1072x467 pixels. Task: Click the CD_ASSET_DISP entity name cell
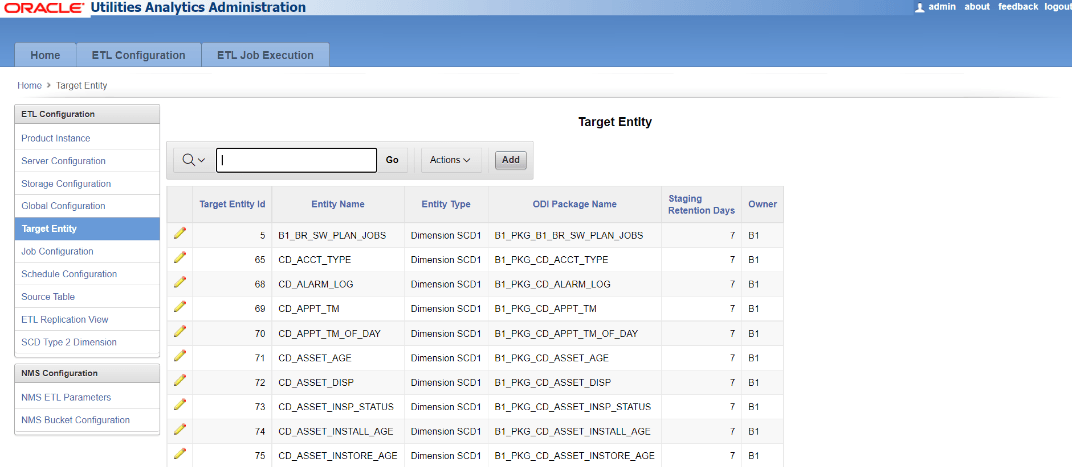click(338, 382)
